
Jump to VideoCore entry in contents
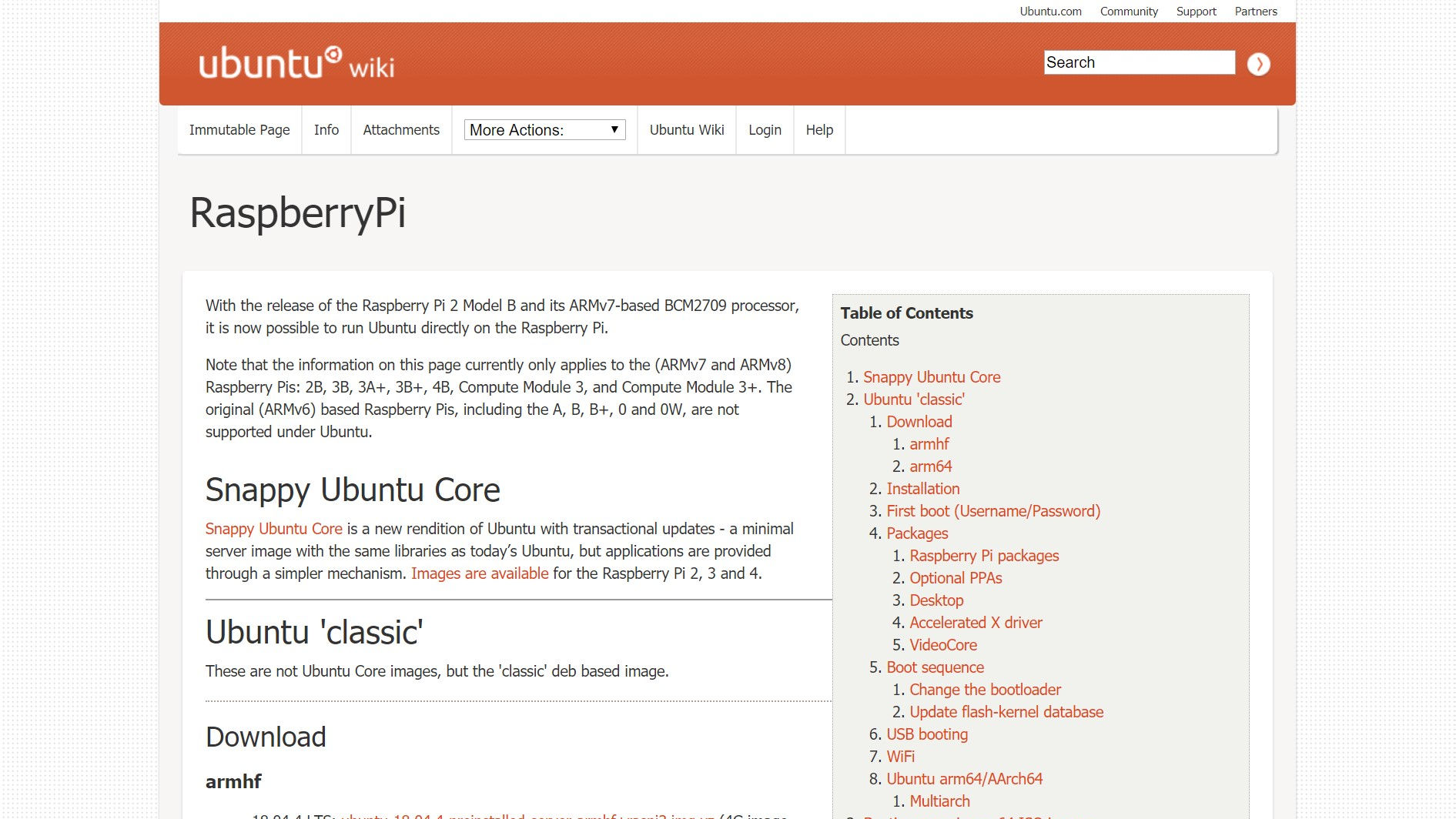pos(943,645)
